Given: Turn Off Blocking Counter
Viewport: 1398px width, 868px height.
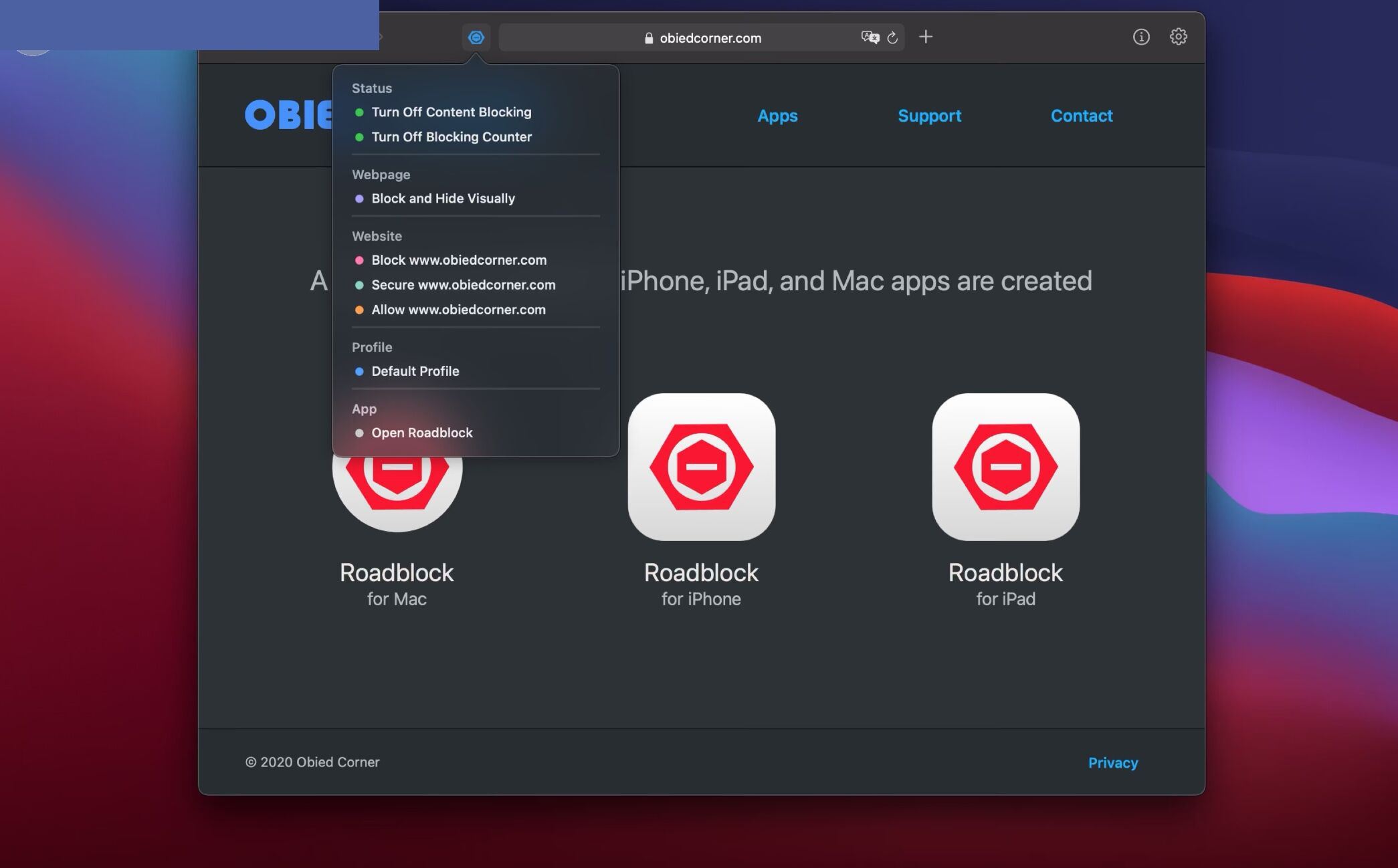Looking at the screenshot, I should 452,137.
